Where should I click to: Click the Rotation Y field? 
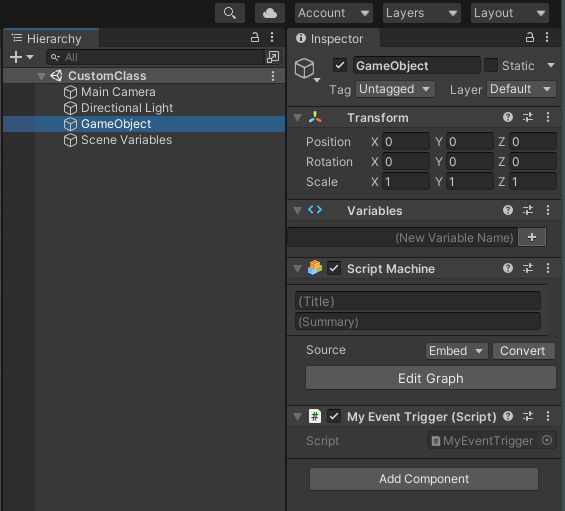coord(470,161)
